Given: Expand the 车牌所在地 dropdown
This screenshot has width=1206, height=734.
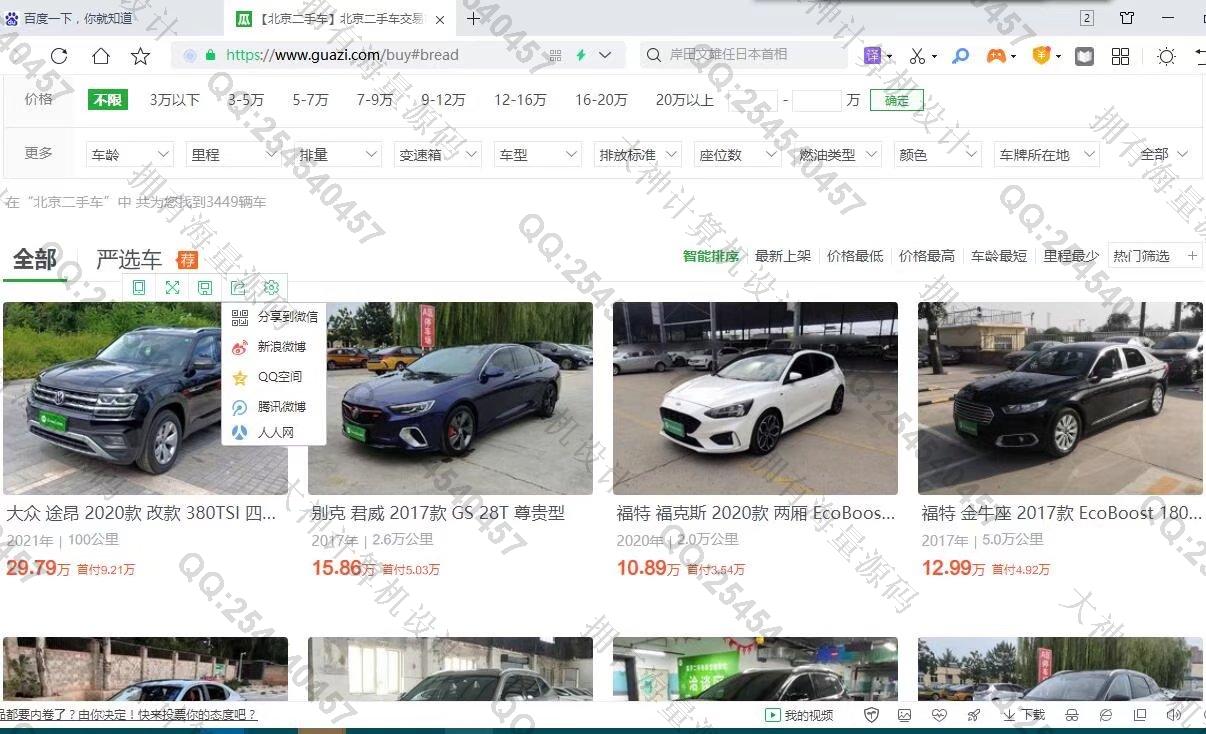Looking at the screenshot, I should (1046, 155).
